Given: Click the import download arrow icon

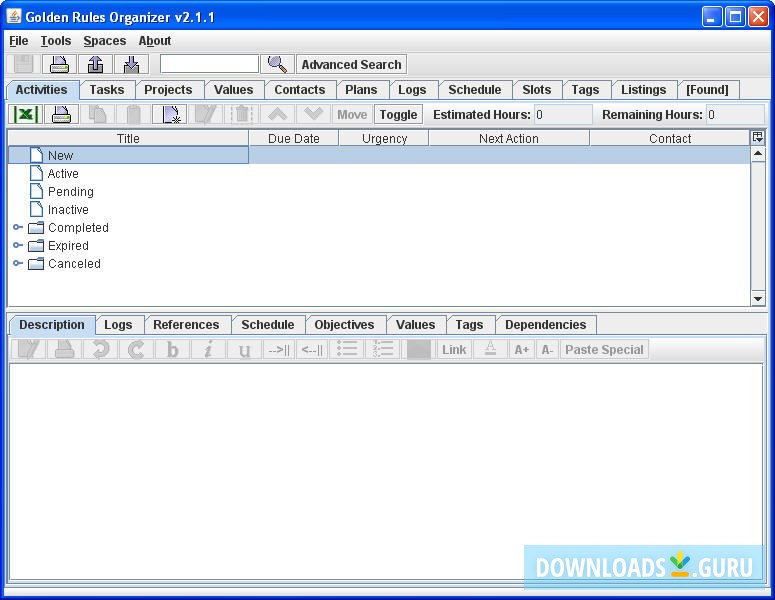Looking at the screenshot, I should point(131,65).
